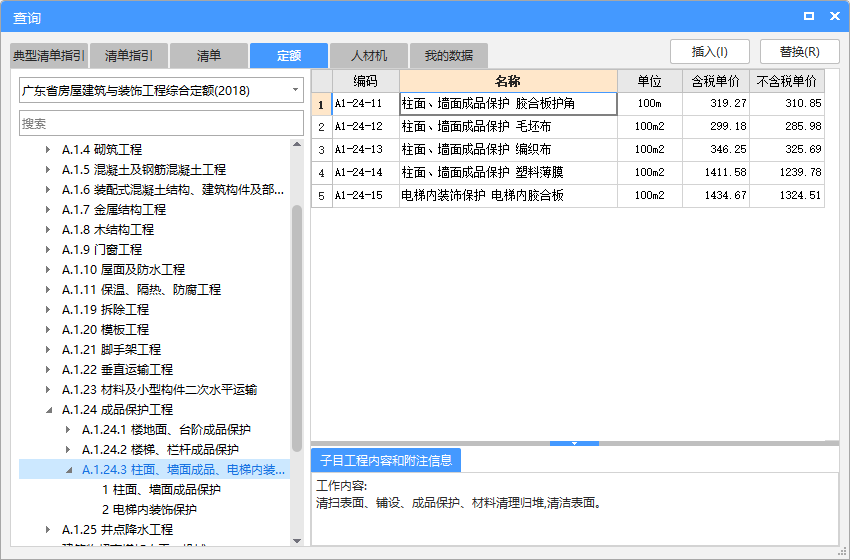
Task: Expand the A.1.5 混凝土及钢筋混凝土工程 arrow
Action: 48,170
